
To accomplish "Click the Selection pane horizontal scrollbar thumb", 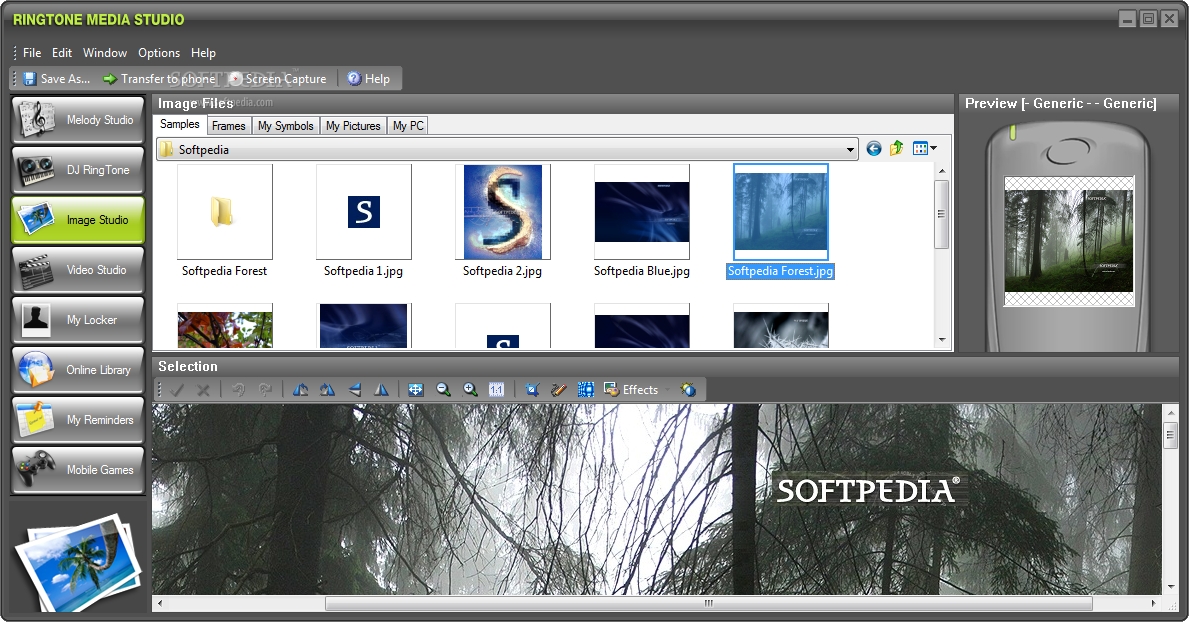I will click(x=708, y=604).
